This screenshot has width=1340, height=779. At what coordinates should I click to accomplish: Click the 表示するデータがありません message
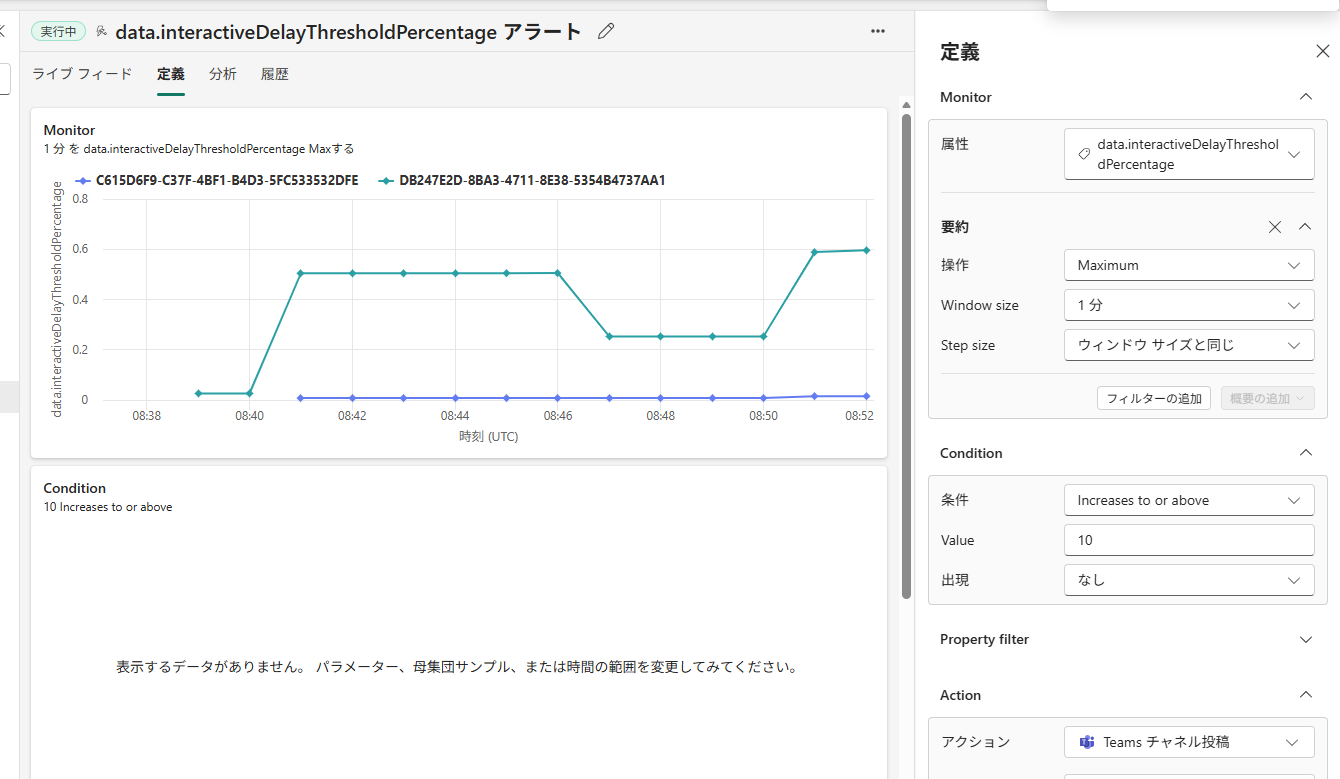(x=457, y=667)
